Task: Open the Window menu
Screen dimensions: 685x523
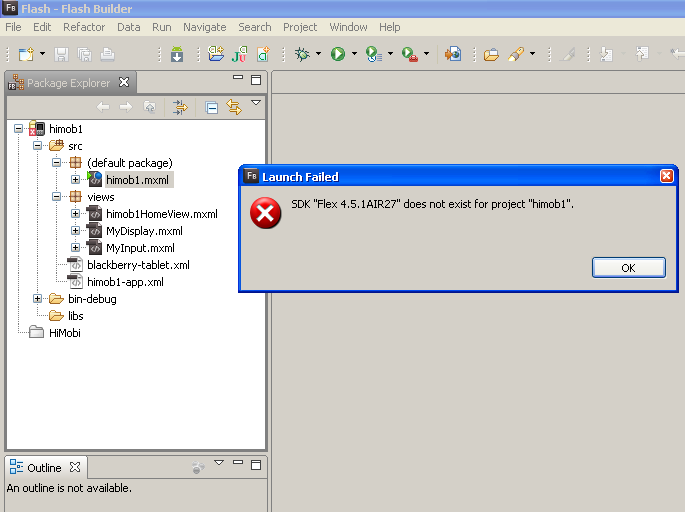Action: click(x=348, y=27)
